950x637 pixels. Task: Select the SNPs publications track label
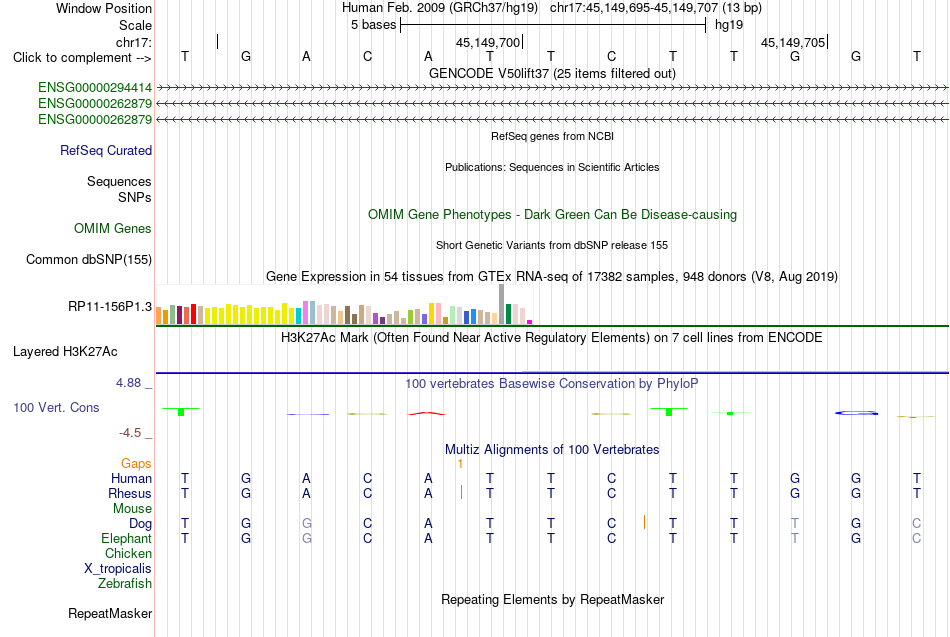click(135, 197)
